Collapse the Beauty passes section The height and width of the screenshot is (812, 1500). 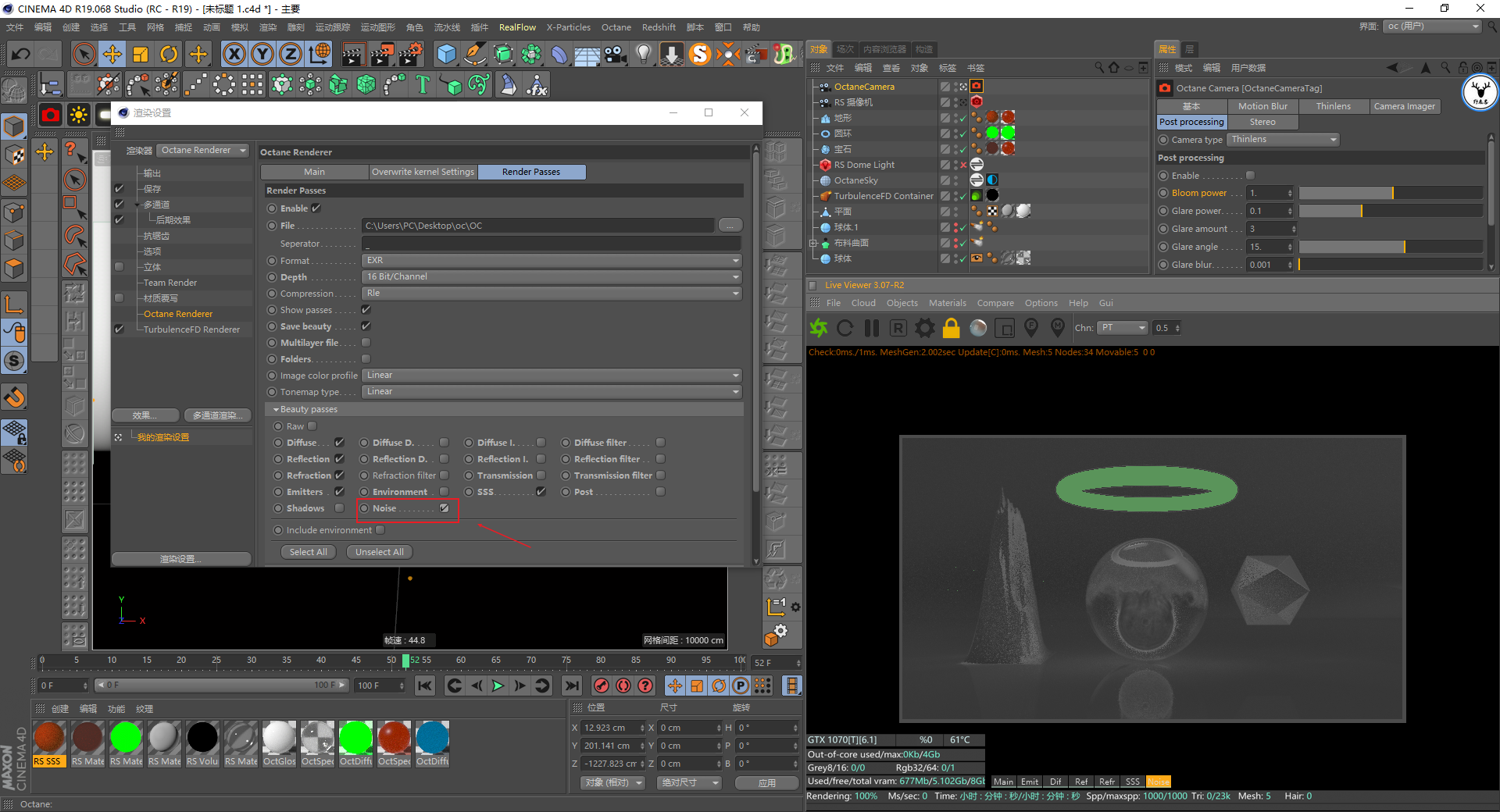pos(277,410)
